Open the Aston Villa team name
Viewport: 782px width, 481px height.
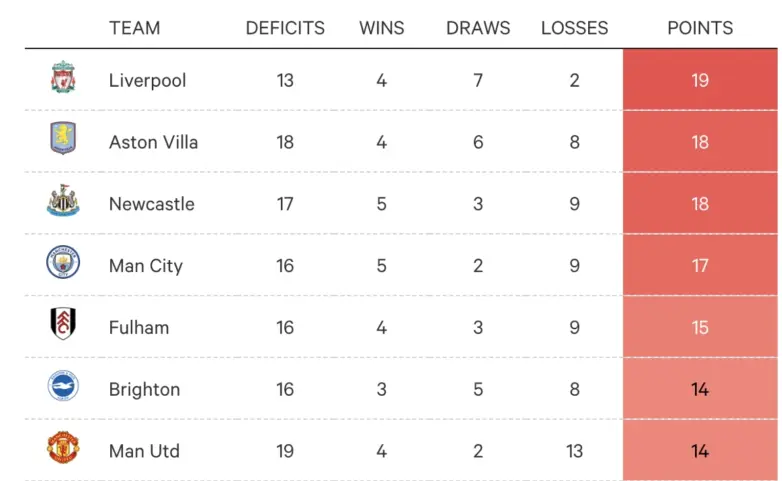point(153,142)
